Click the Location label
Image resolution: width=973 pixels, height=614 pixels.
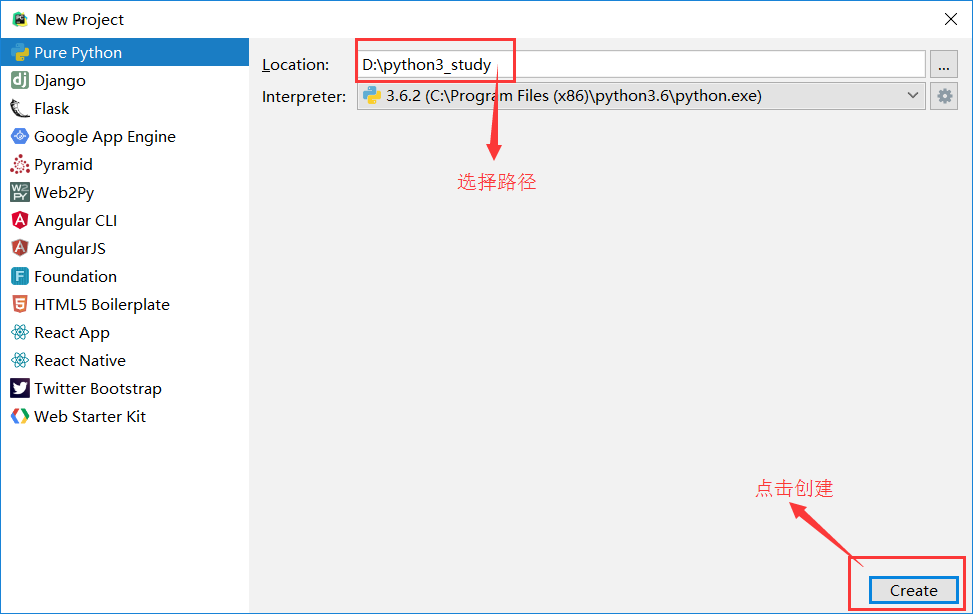tap(295, 65)
